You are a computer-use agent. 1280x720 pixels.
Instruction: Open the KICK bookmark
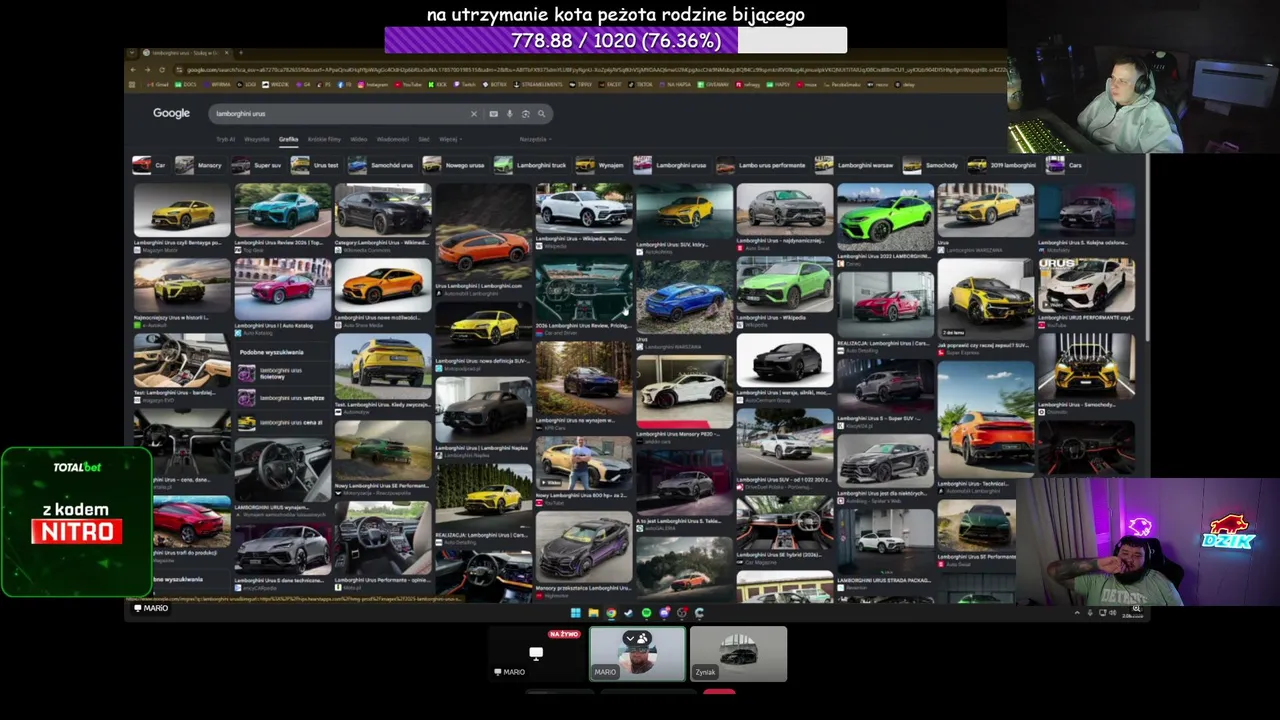click(x=438, y=85)
